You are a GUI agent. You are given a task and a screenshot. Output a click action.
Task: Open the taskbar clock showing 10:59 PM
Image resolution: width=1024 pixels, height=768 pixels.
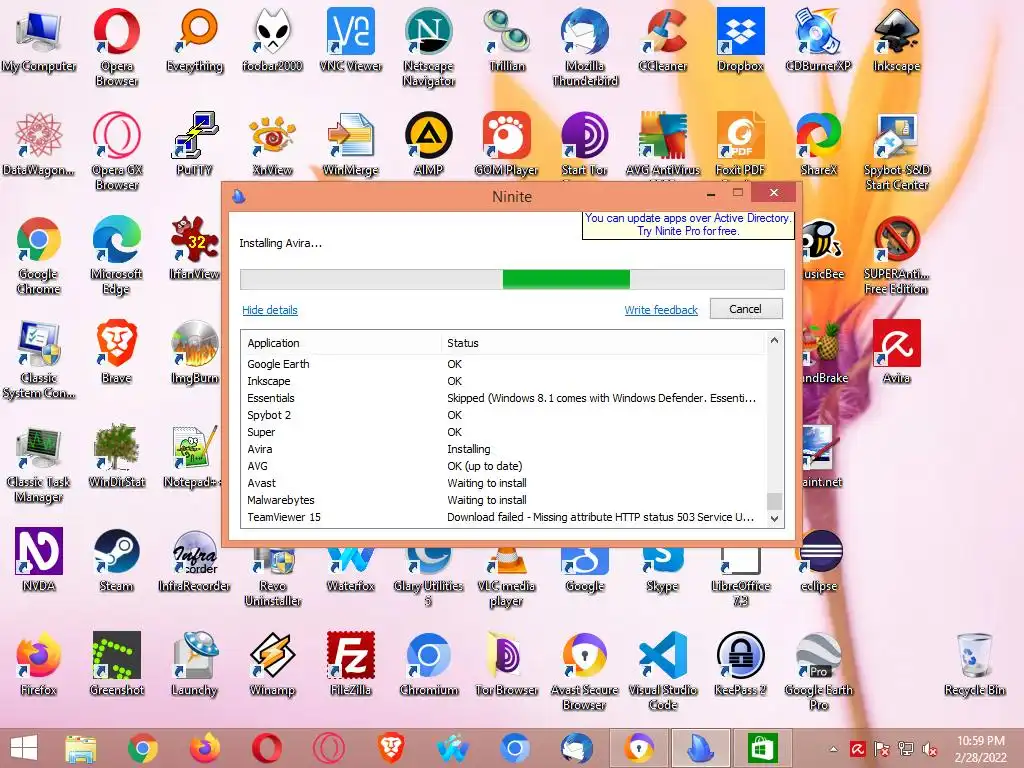(980, 749)
